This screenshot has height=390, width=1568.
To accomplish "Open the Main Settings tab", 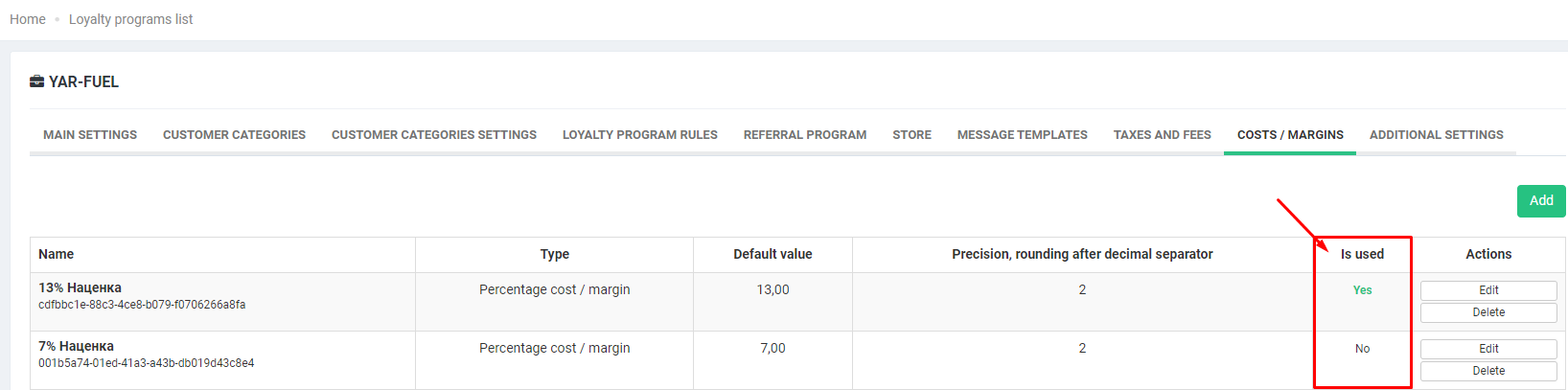I will (90, 135).
